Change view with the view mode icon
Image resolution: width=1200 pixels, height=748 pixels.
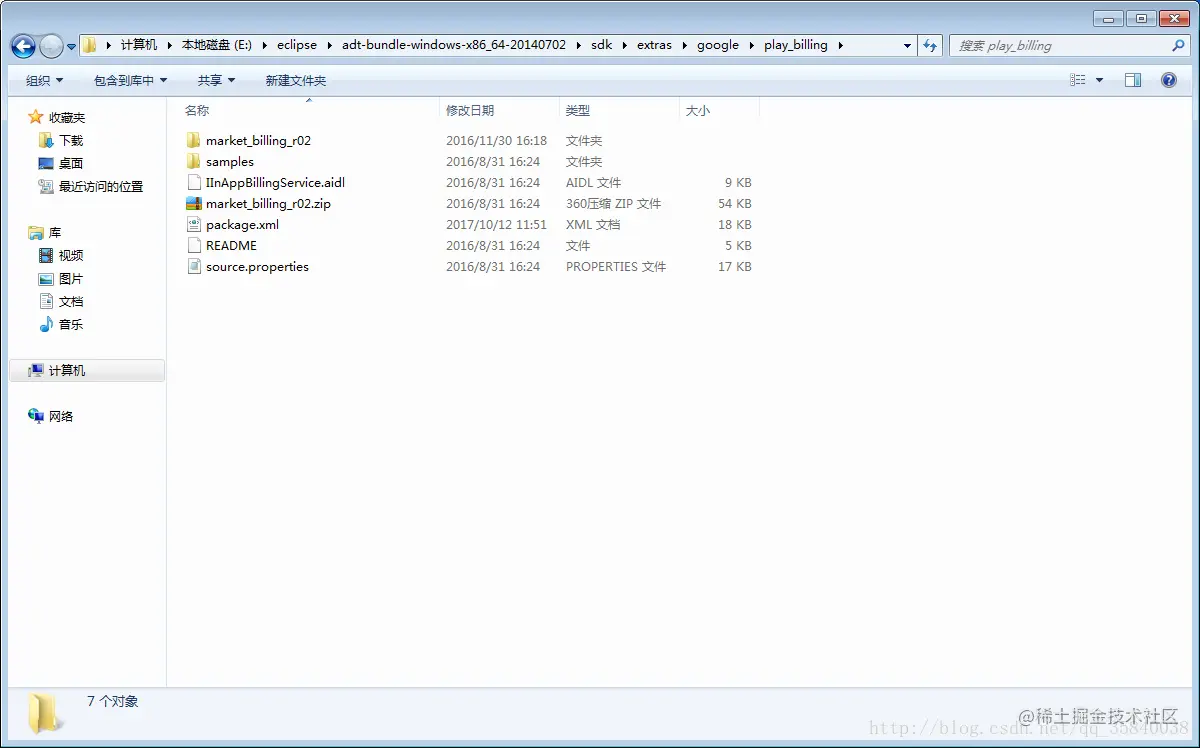[x=1078, y=80]
